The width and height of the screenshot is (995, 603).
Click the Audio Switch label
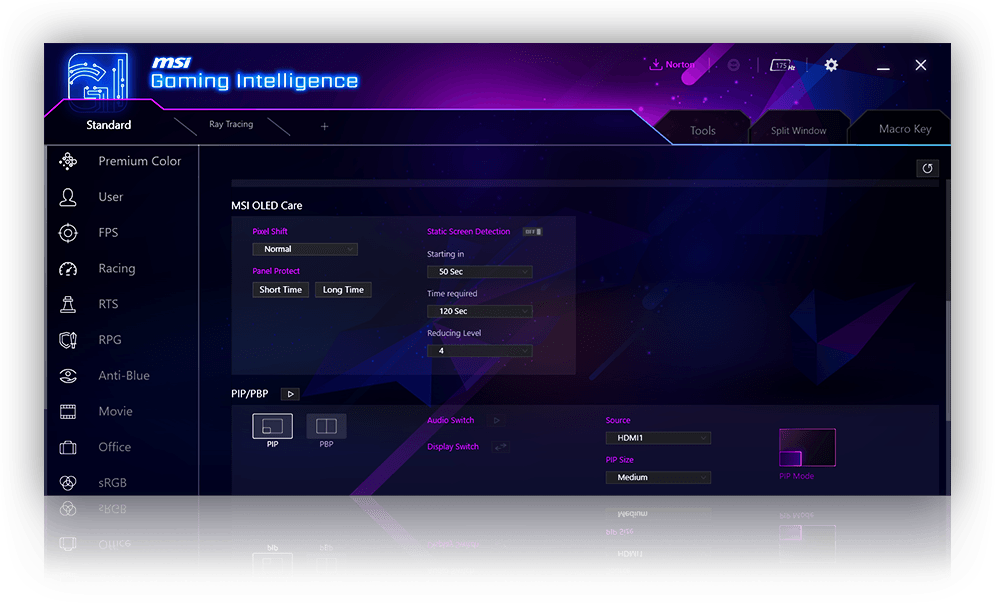(x=451, y=420)
